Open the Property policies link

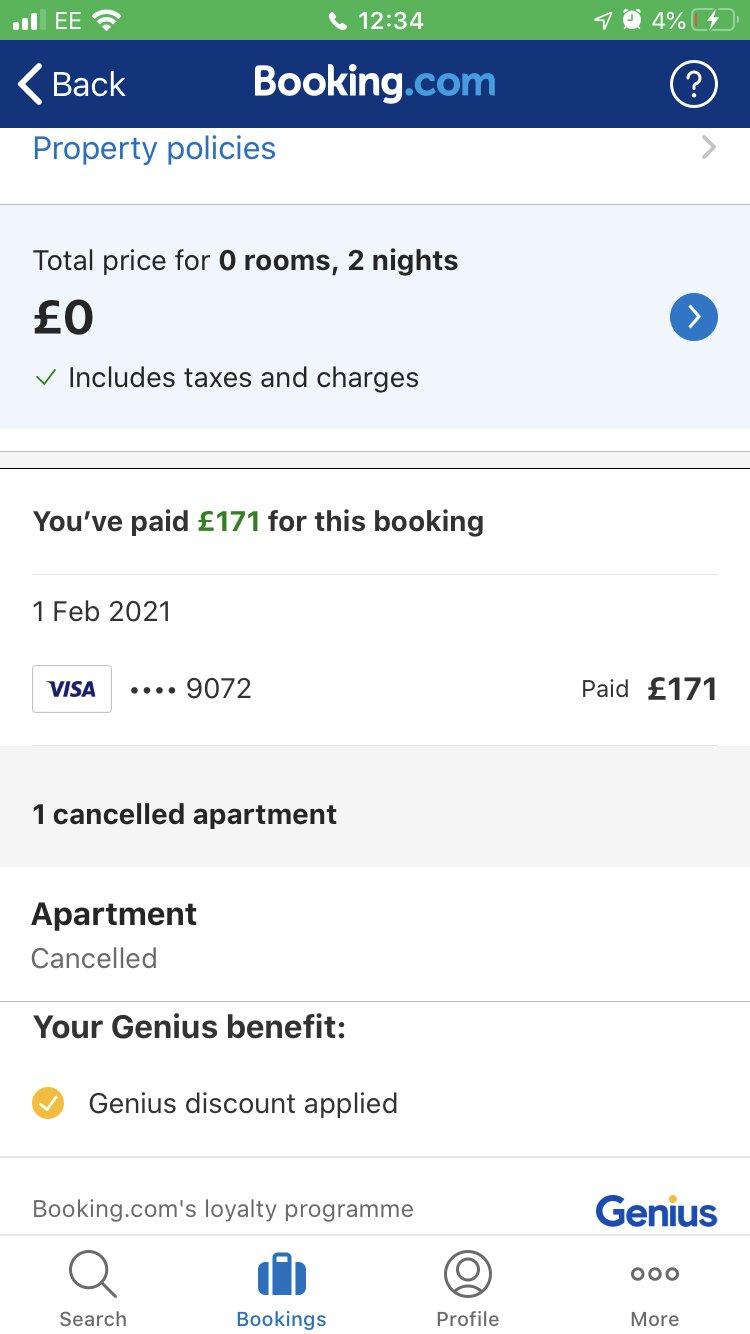tap(154, 148)
